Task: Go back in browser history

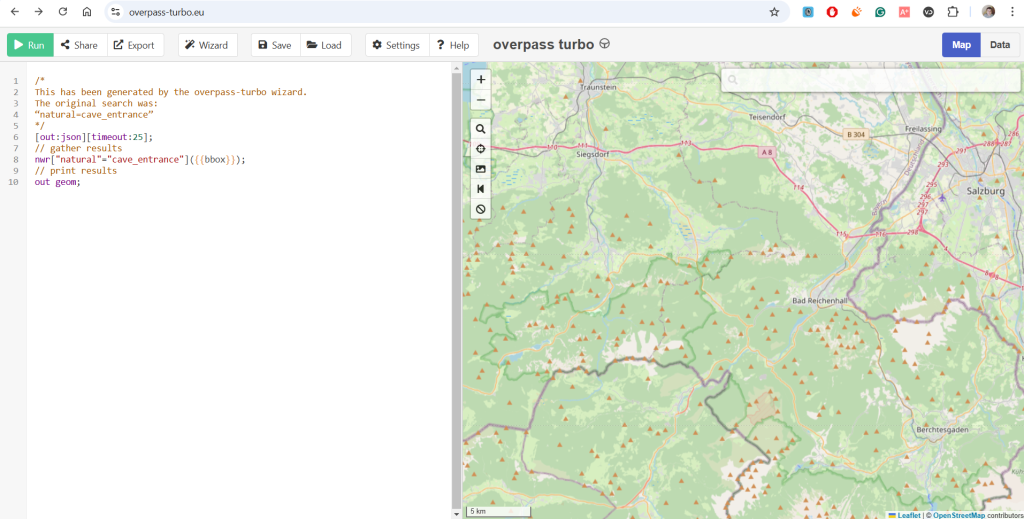Action: [14, 12]
